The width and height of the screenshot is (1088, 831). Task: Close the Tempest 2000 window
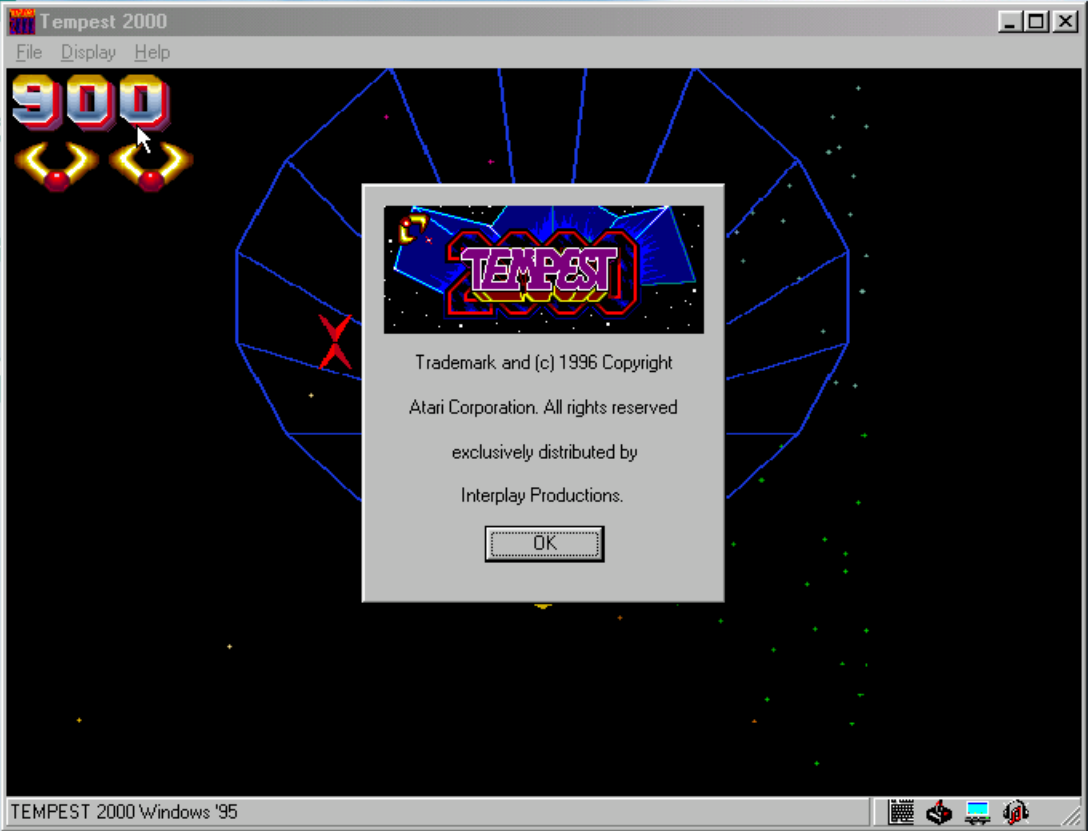tap(1065, 22)
